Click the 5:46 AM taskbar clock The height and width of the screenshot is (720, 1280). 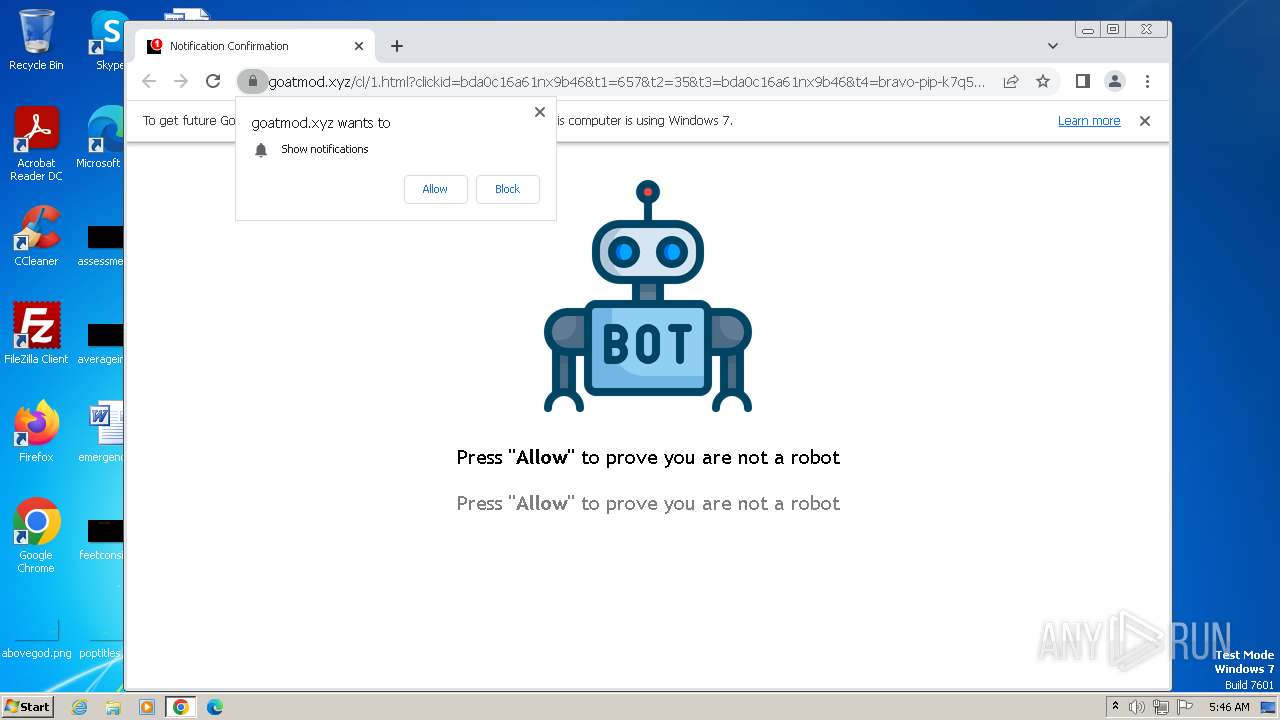tap(1229, 707)
